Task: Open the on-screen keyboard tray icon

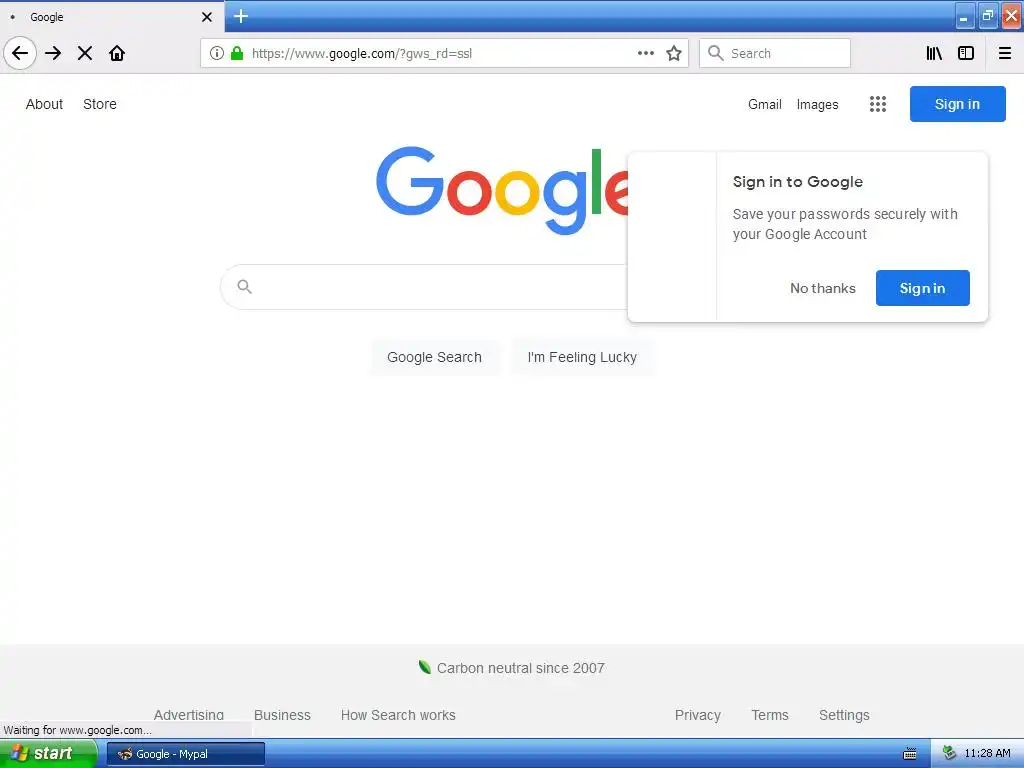Action: click(x=910, y=754)
